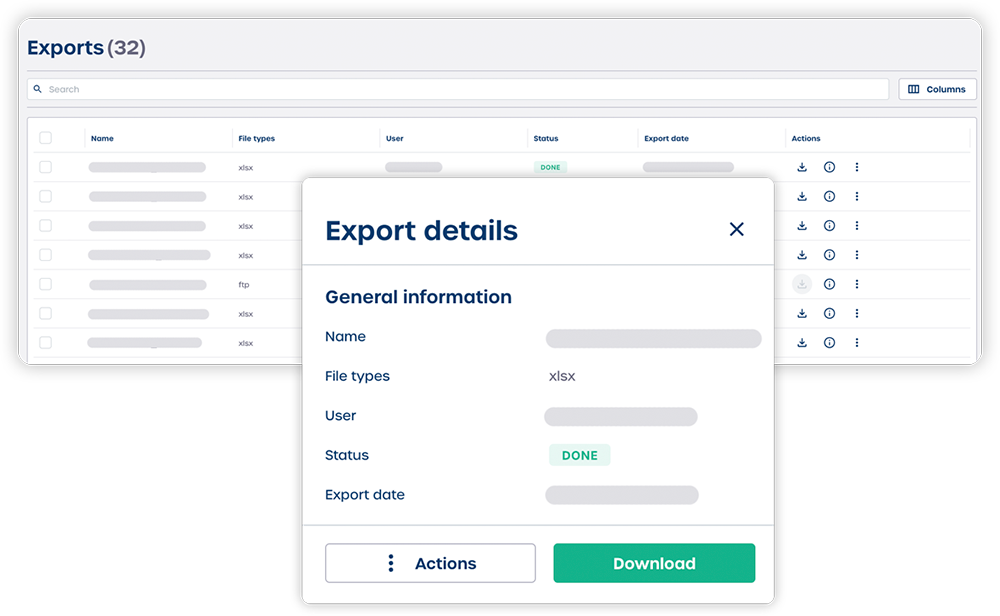
Task: Click the 'Exports (32)' page title
Action: pos(87,48)
